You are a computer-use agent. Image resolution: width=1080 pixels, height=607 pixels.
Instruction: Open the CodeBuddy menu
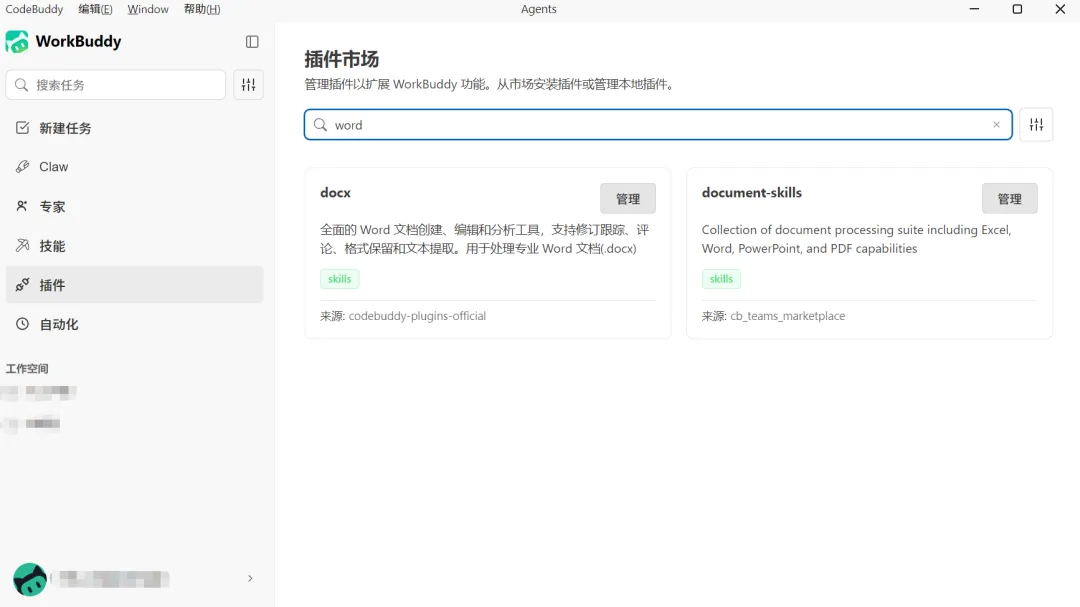pos(34,9)
